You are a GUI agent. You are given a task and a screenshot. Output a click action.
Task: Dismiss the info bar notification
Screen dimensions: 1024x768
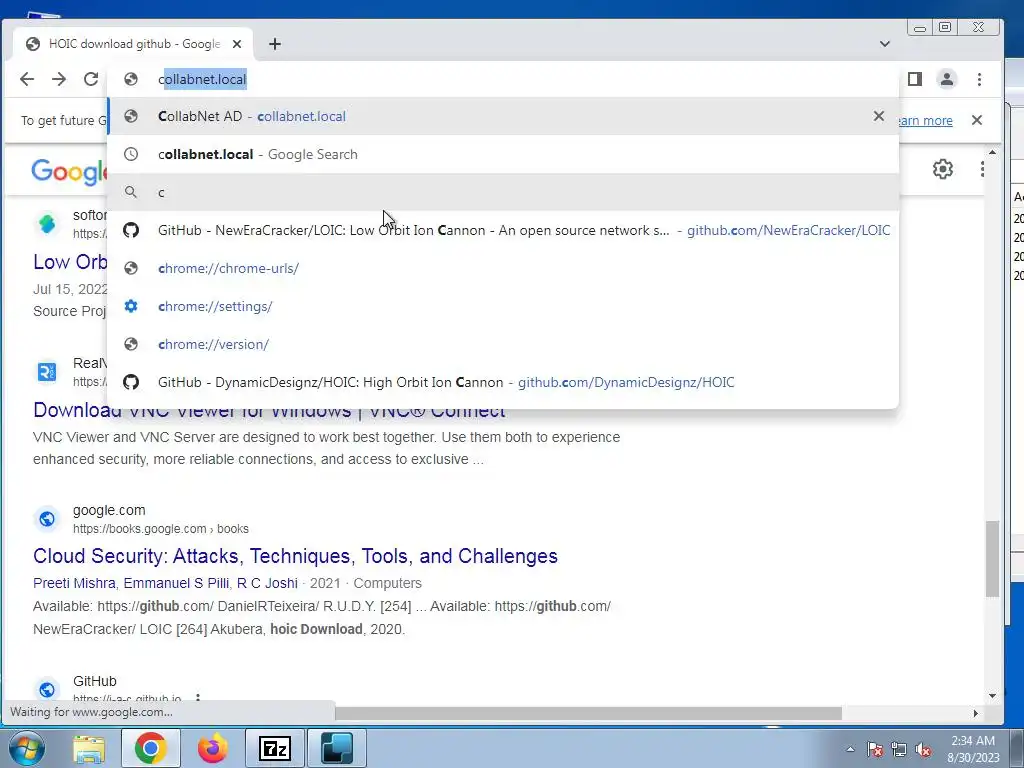(976, 120)
